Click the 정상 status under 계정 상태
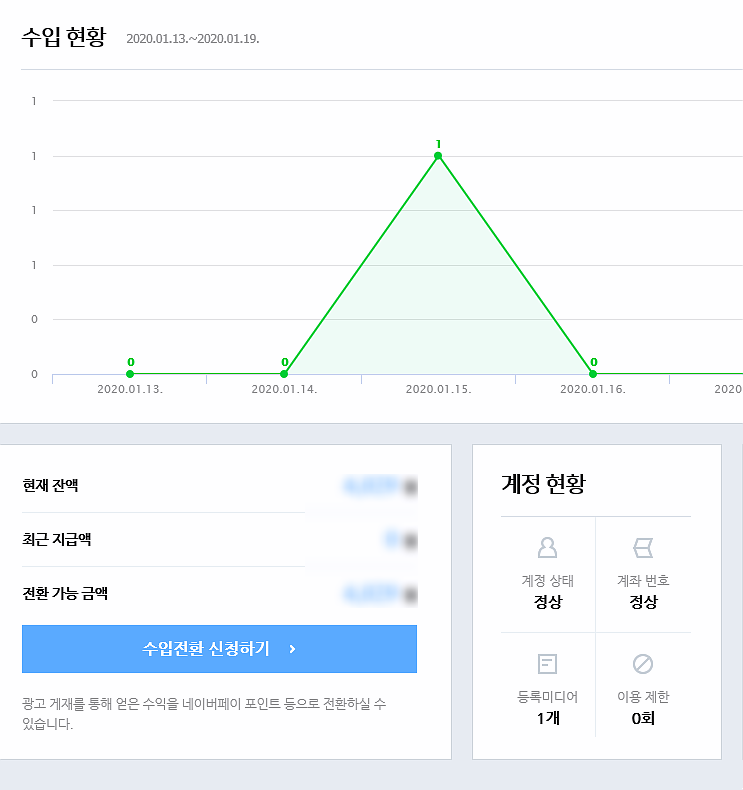 pyautogui.click(x=547, y=602)
